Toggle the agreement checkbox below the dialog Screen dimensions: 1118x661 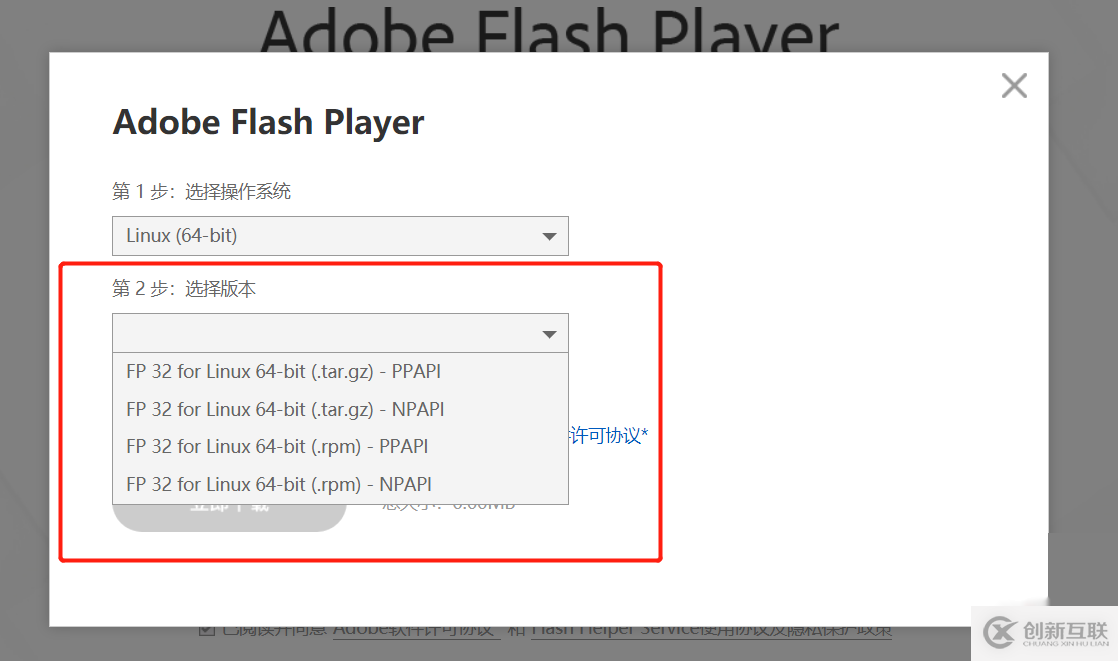coord(207,630)
